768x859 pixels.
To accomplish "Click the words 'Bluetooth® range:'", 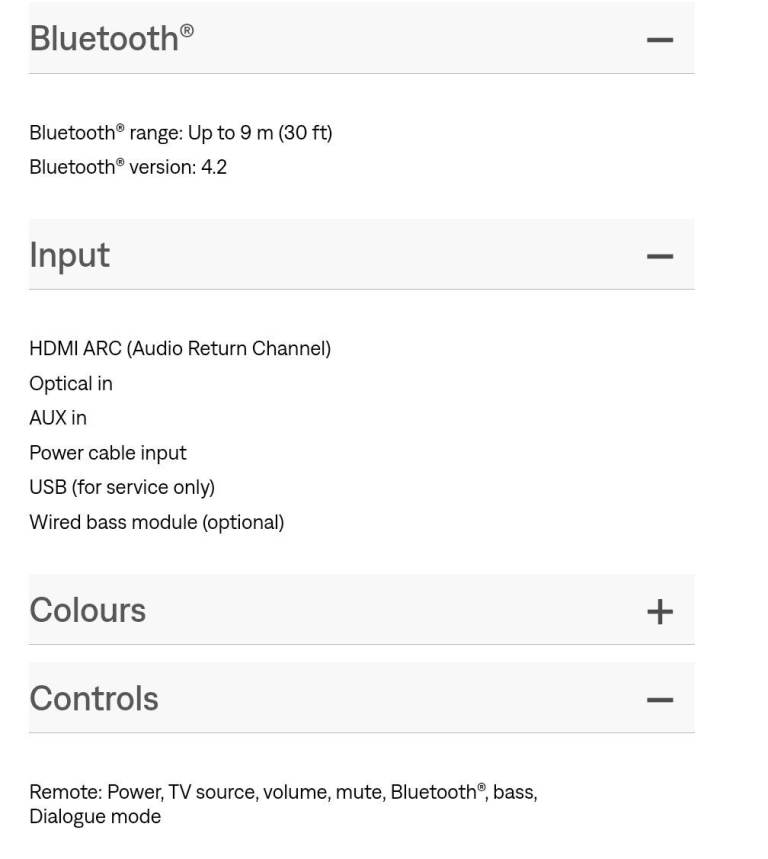I will pyautogui.click(x=105, y=133).
